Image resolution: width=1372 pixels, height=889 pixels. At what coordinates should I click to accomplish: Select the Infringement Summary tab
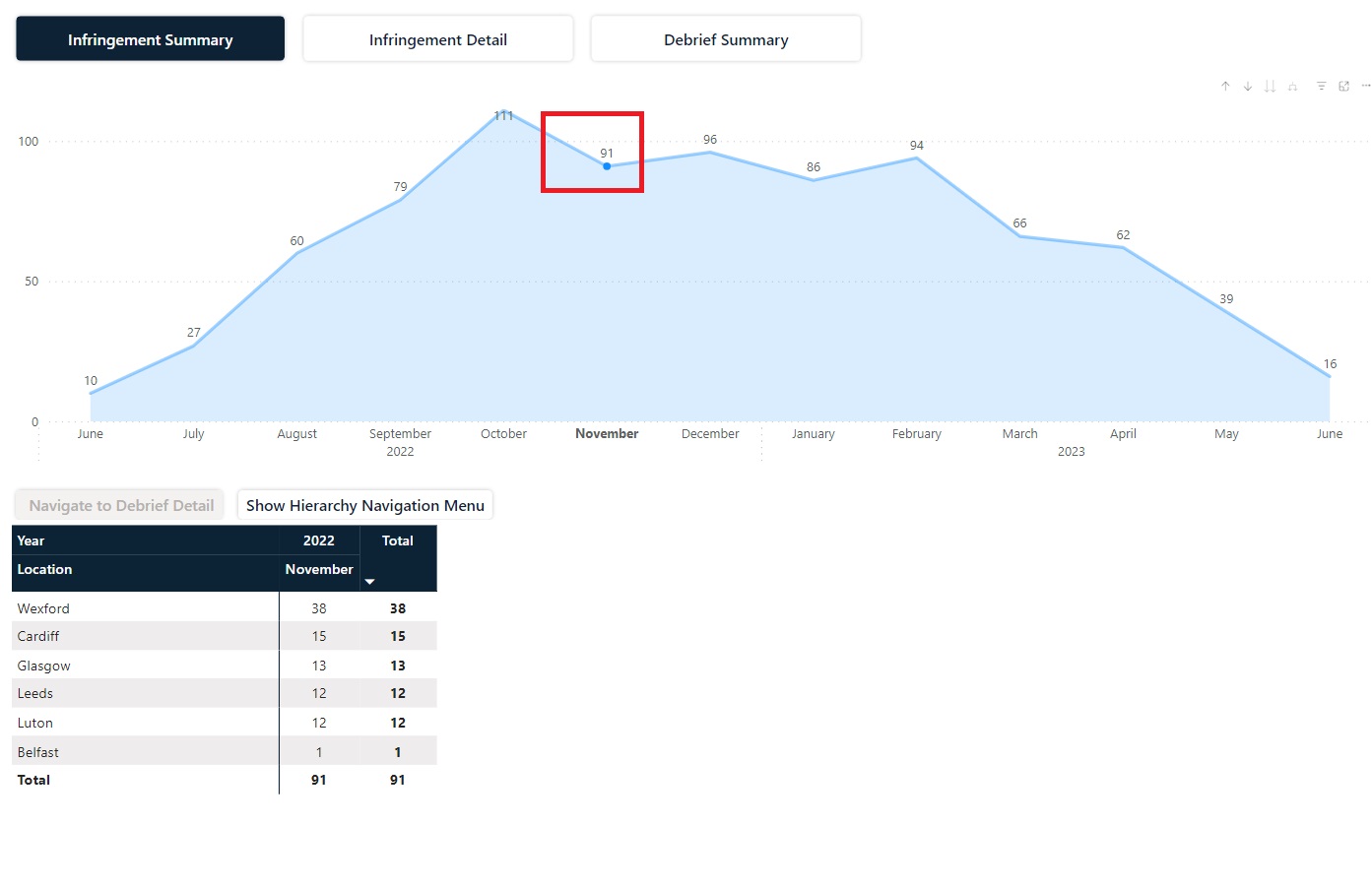(x=150, y=39)
